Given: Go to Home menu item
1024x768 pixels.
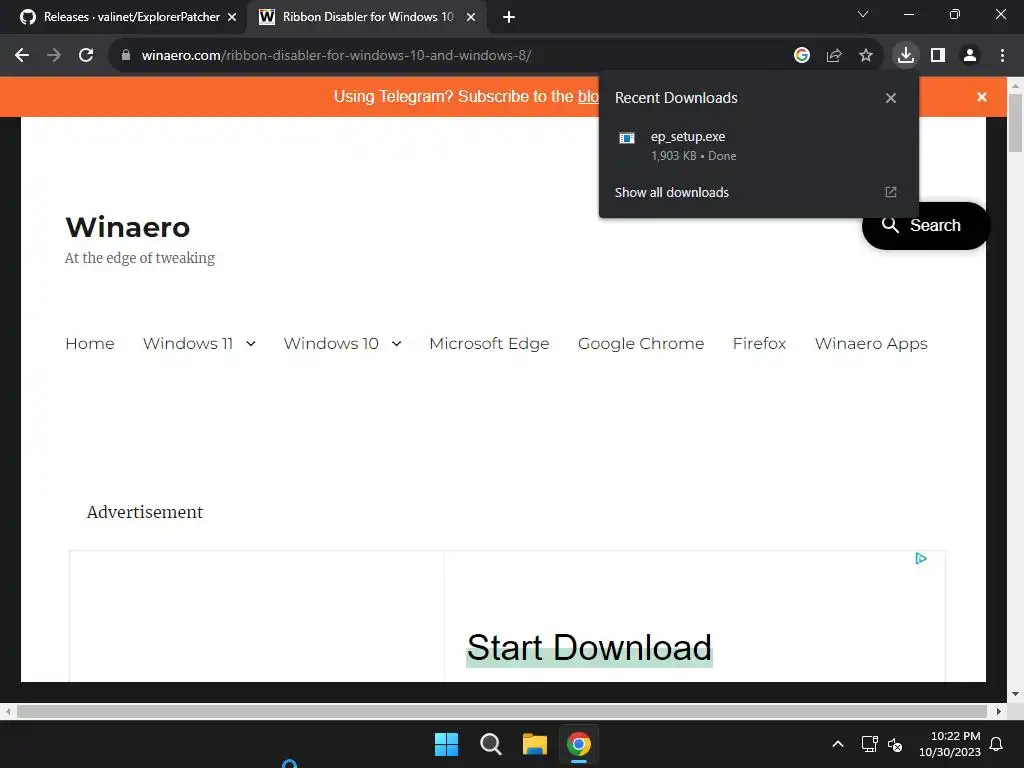Looking at the screenshot, I should (89, 344).
